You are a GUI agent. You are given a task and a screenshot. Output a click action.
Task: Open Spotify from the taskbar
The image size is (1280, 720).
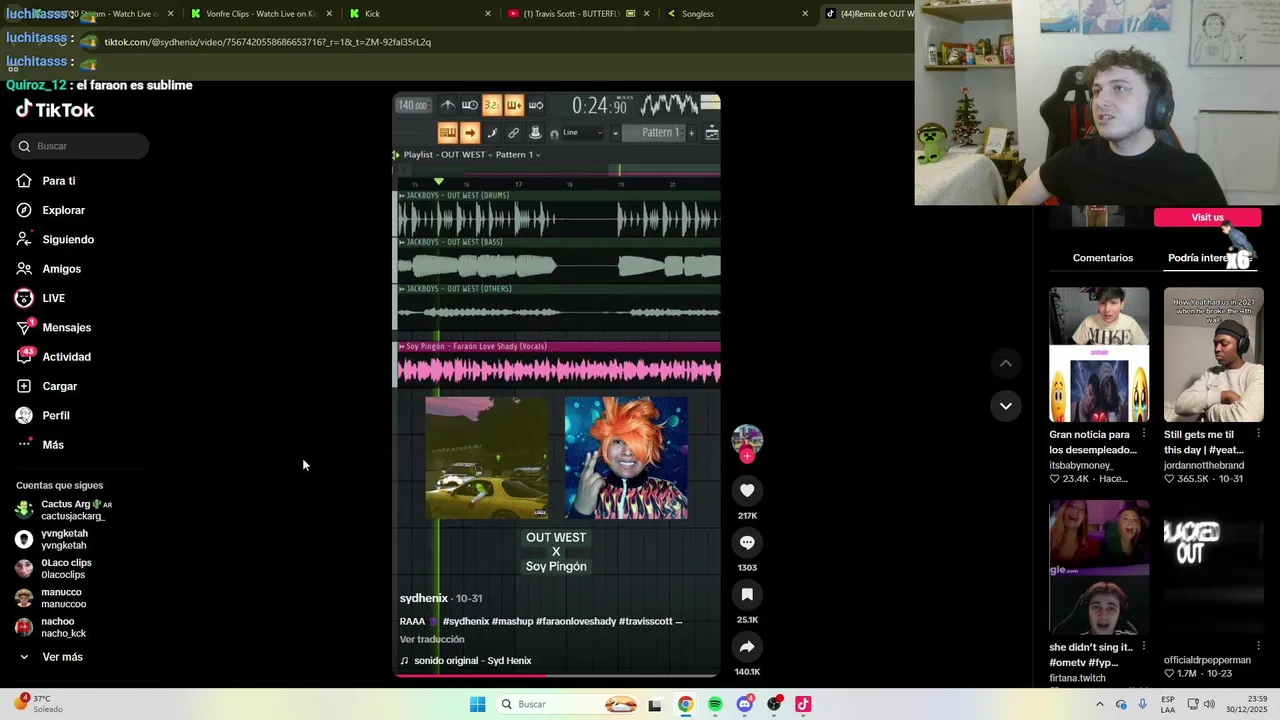715,704
